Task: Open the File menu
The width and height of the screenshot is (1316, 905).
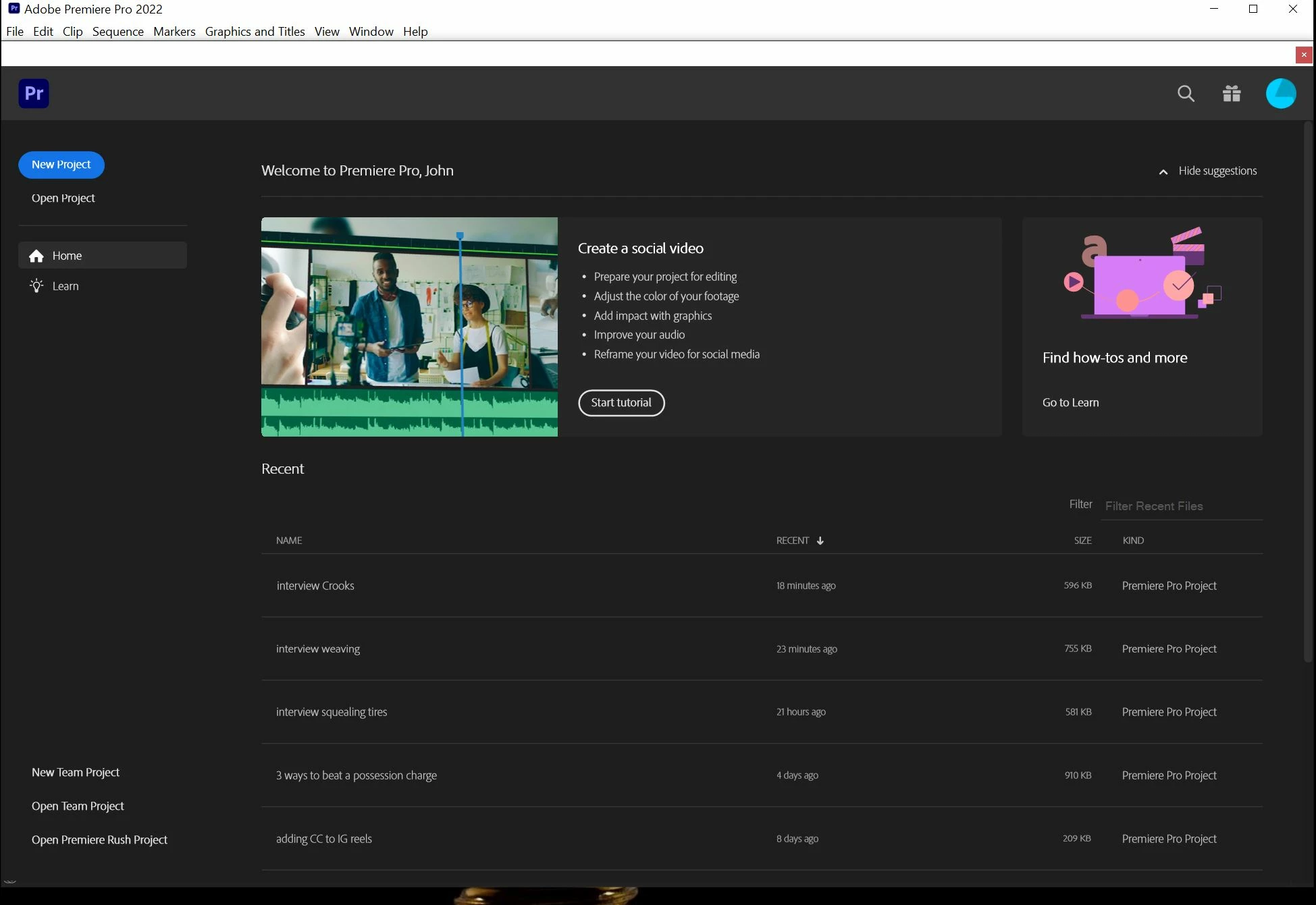Action: point(14,32)
